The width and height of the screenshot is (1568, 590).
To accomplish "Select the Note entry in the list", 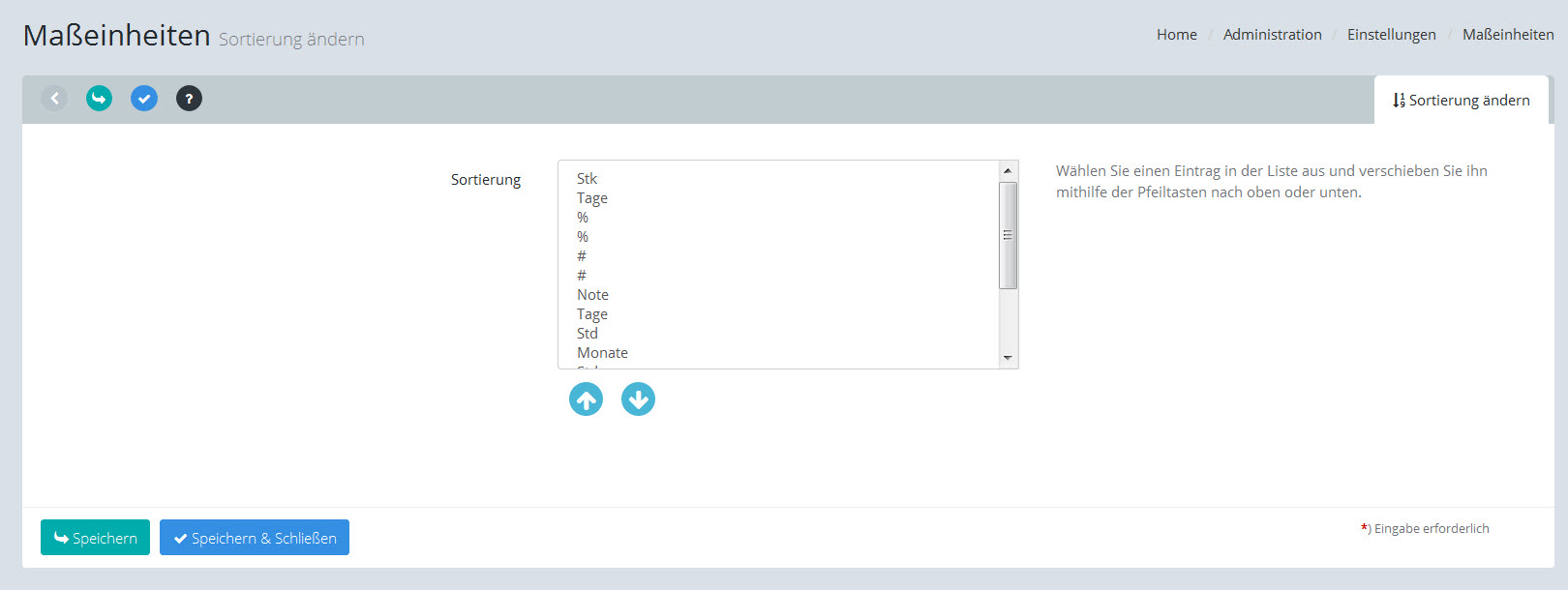I will tap(592, 295).
